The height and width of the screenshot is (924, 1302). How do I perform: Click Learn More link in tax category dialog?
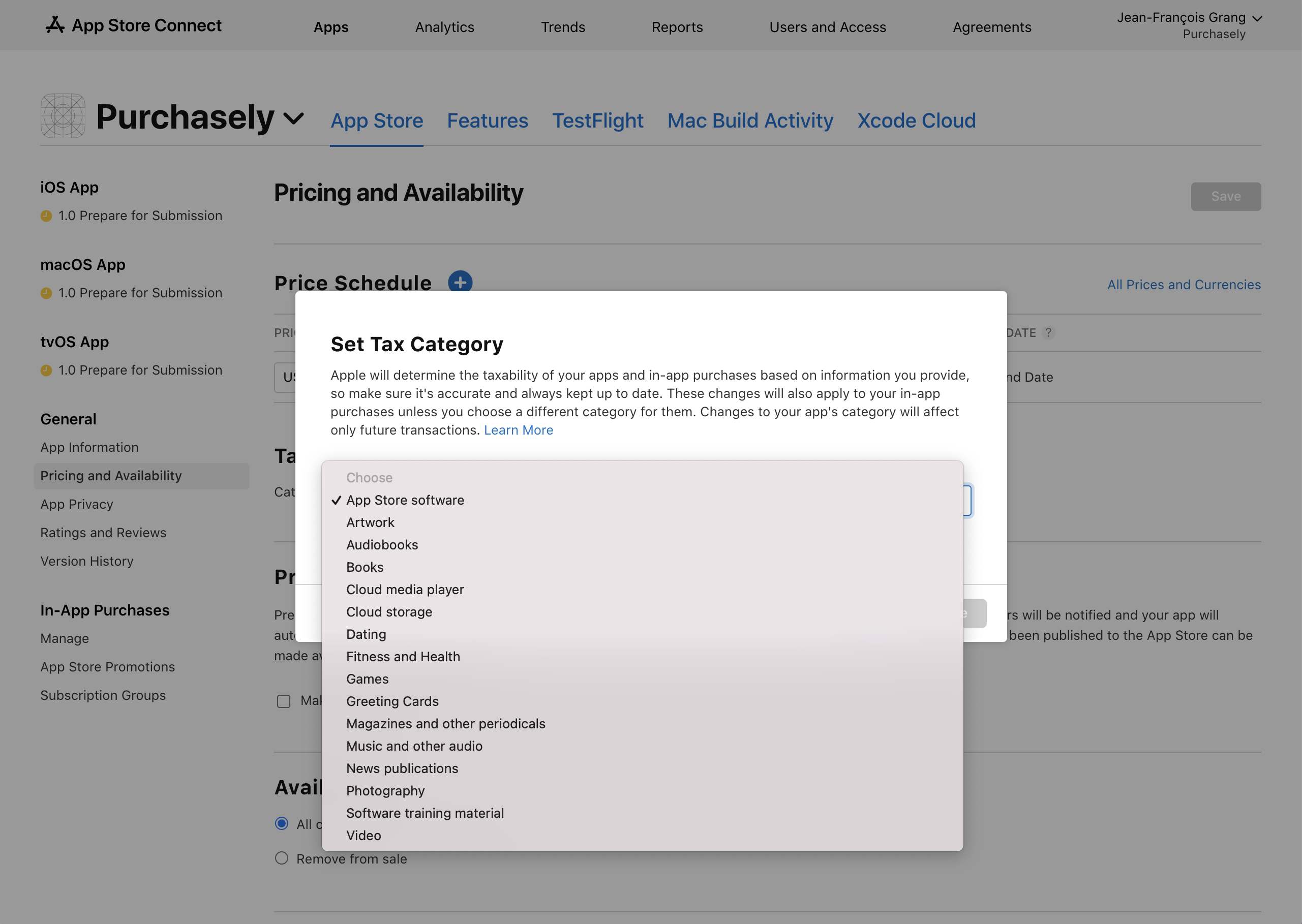[x=518, y=430]
